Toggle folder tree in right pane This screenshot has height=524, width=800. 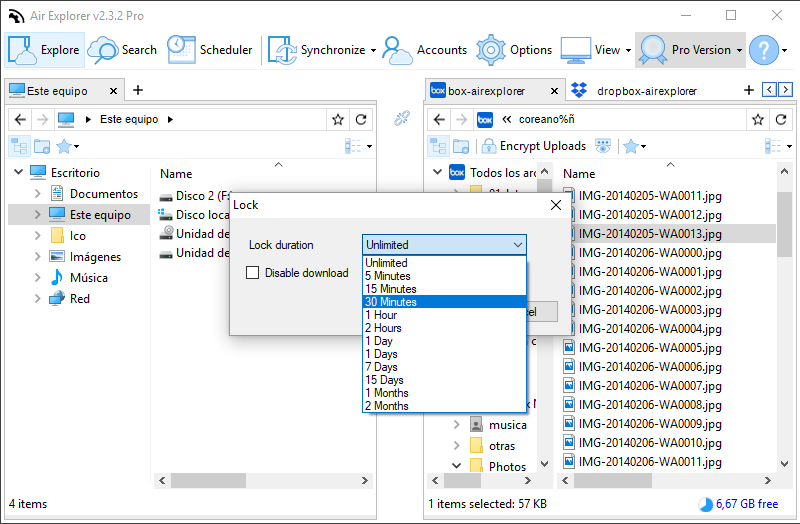tap(438, 146)
